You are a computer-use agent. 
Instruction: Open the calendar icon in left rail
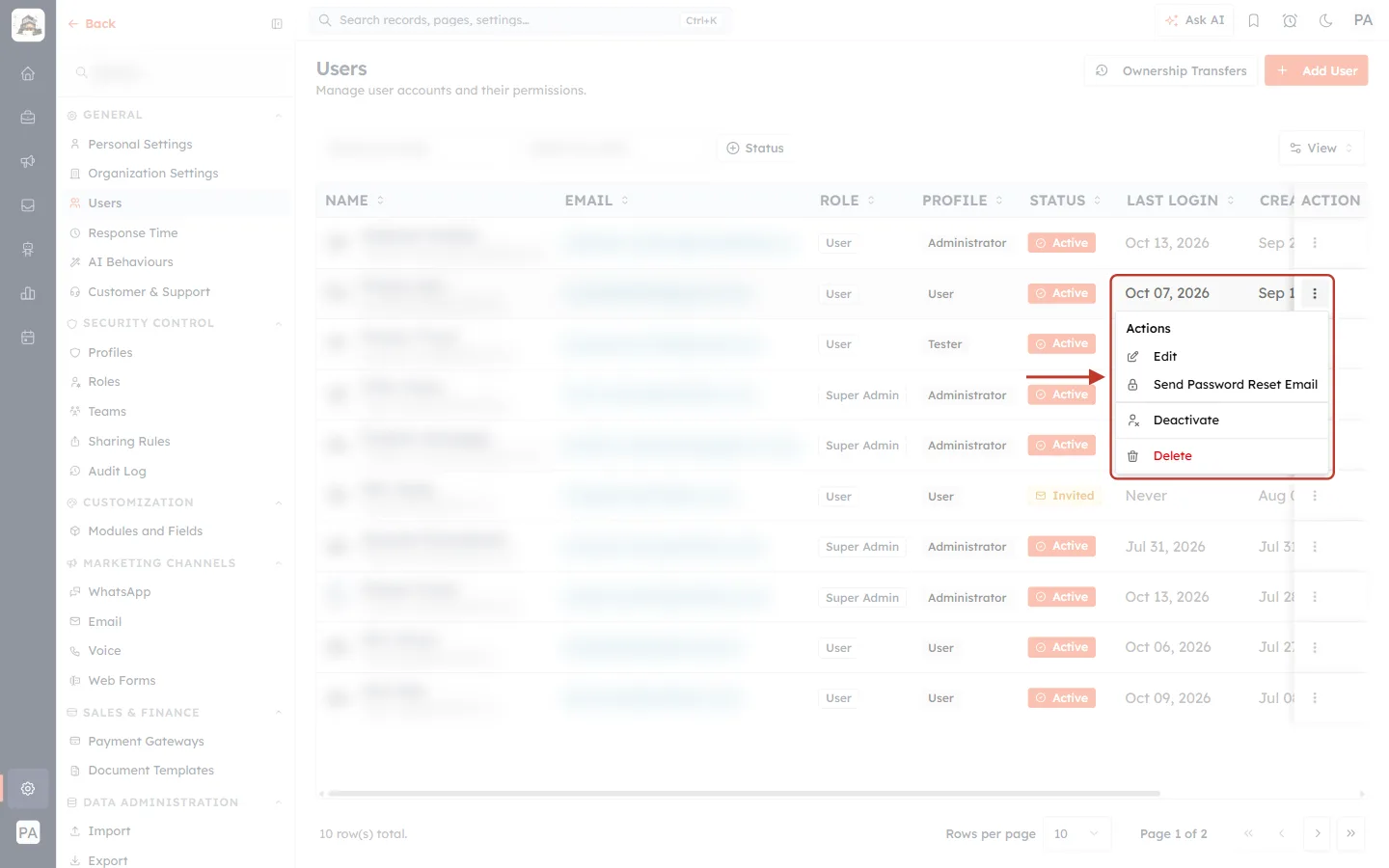coord(28,338)
